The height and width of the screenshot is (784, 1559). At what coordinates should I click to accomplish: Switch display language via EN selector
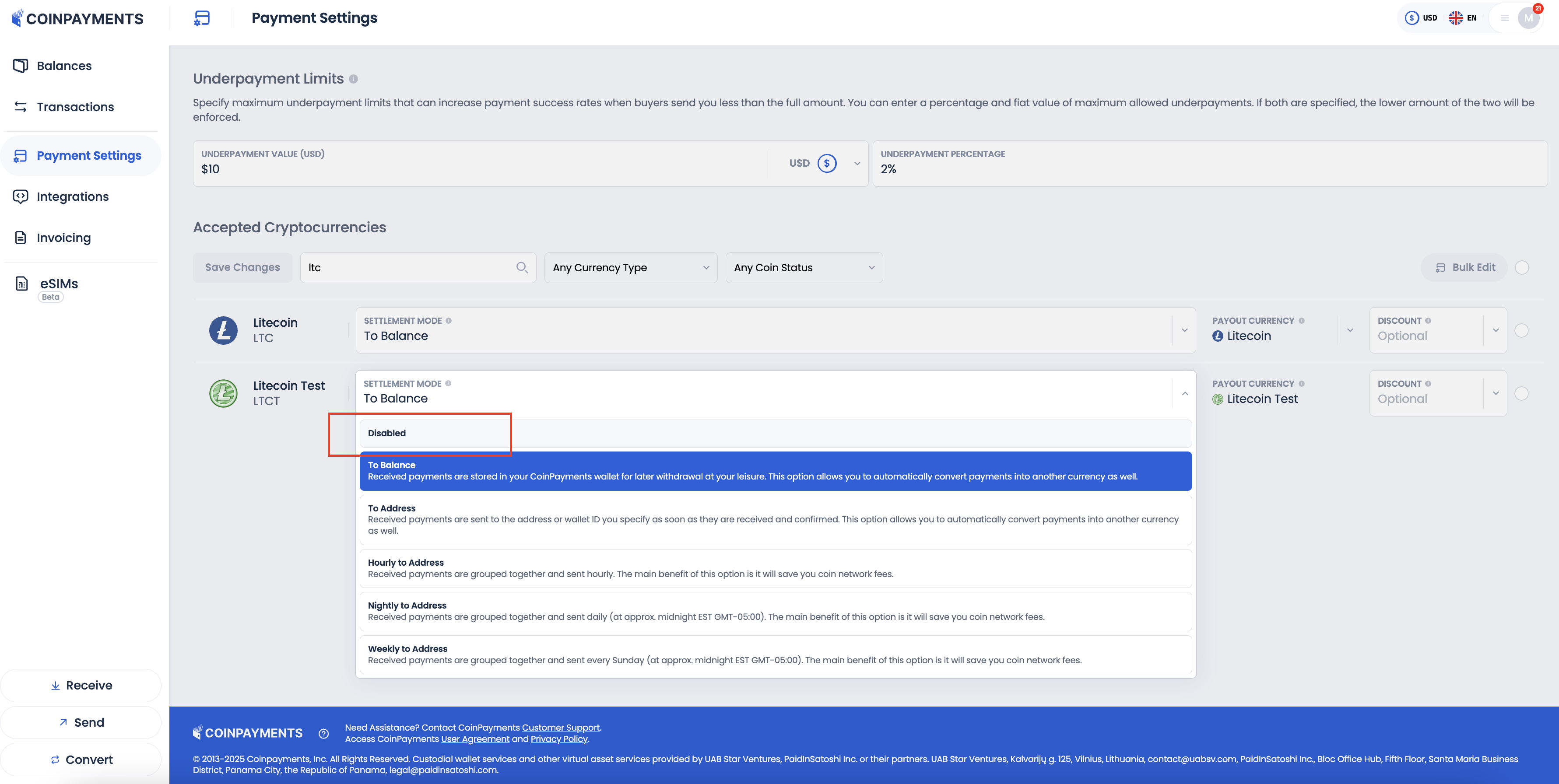(1464, 17)
